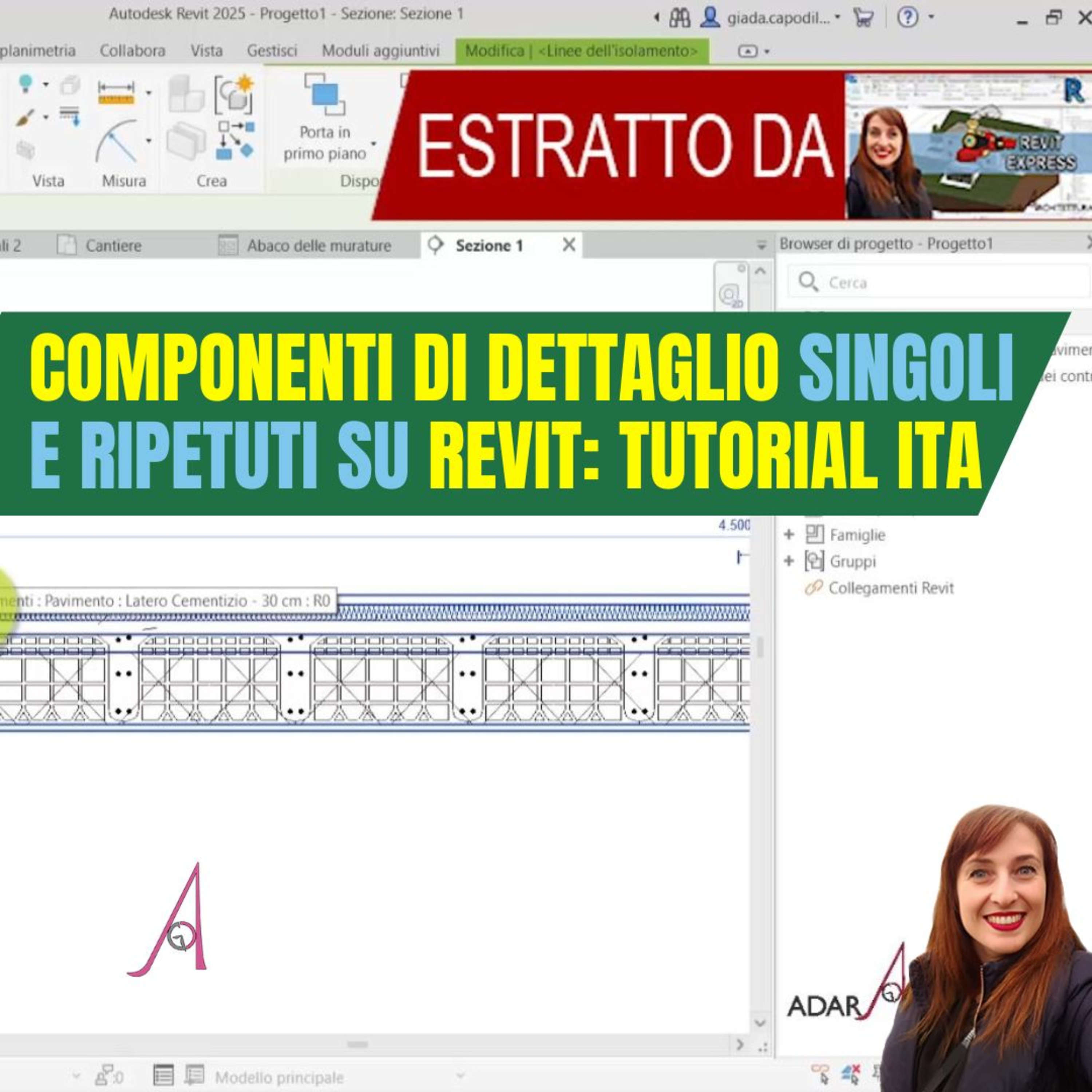Expand the Gruppi node plus sign
The width and height of the screenshot is (1092, 1092).
pyautogui.click(x=789, y=561)
